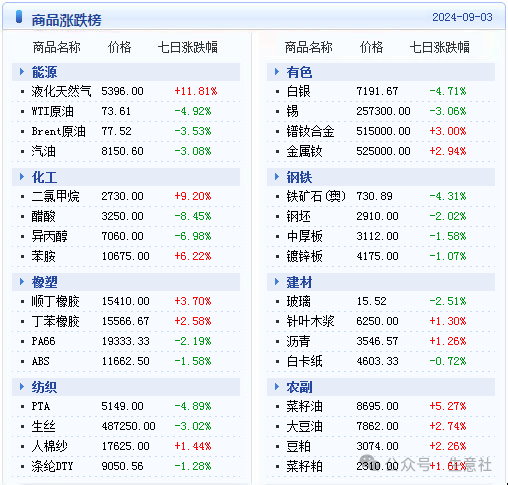This screenshot has width=508, height=485.
Task: Open the 苯胺 commodity name
Action: 44,256
